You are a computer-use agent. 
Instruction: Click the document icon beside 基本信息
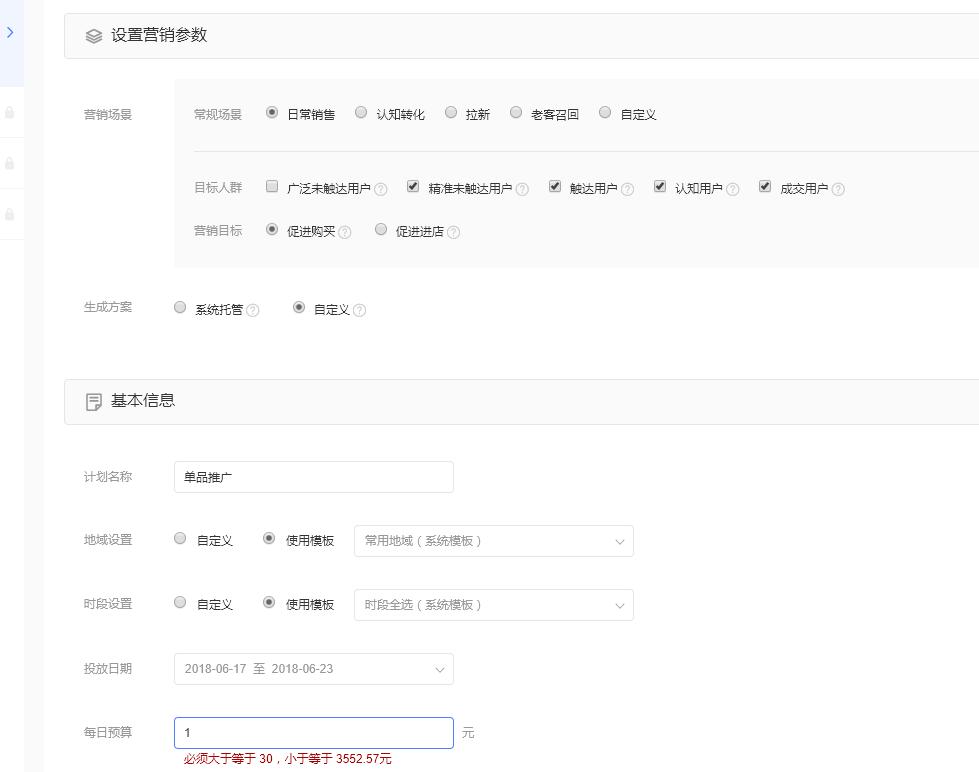(94, 400)
